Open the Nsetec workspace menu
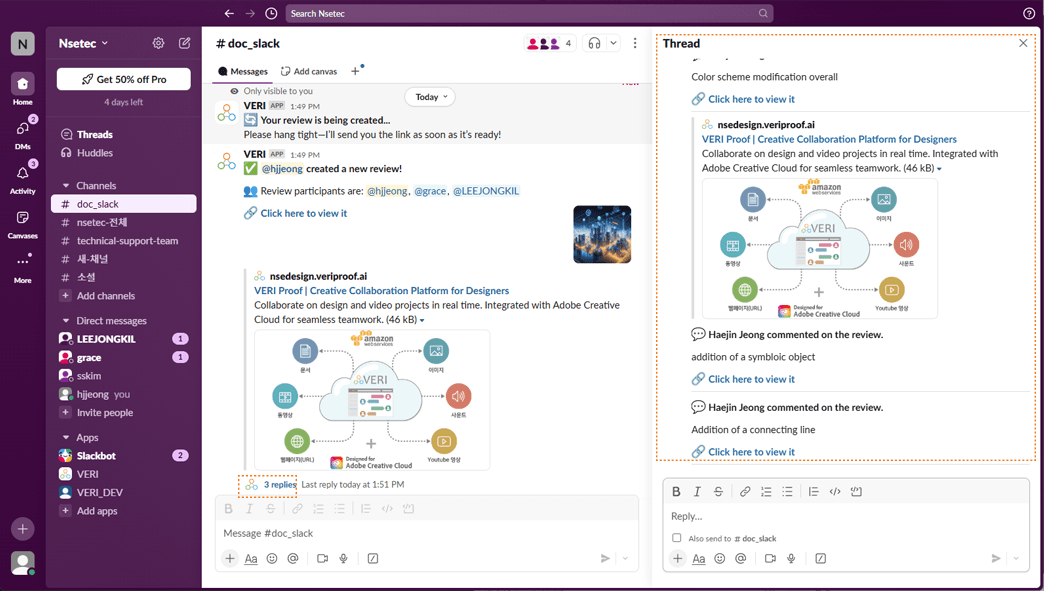Screen dimensions: 1044x591 click(84, 44)
